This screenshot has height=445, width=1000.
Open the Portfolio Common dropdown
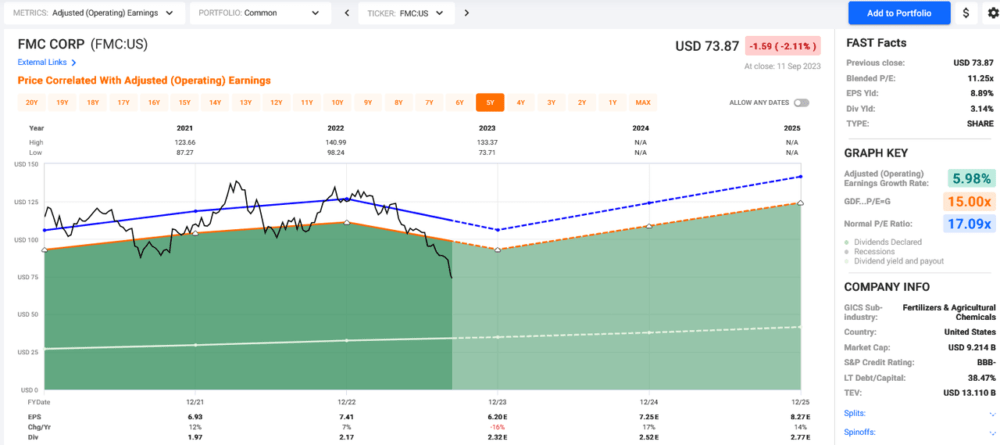click(x=260, y=13)
